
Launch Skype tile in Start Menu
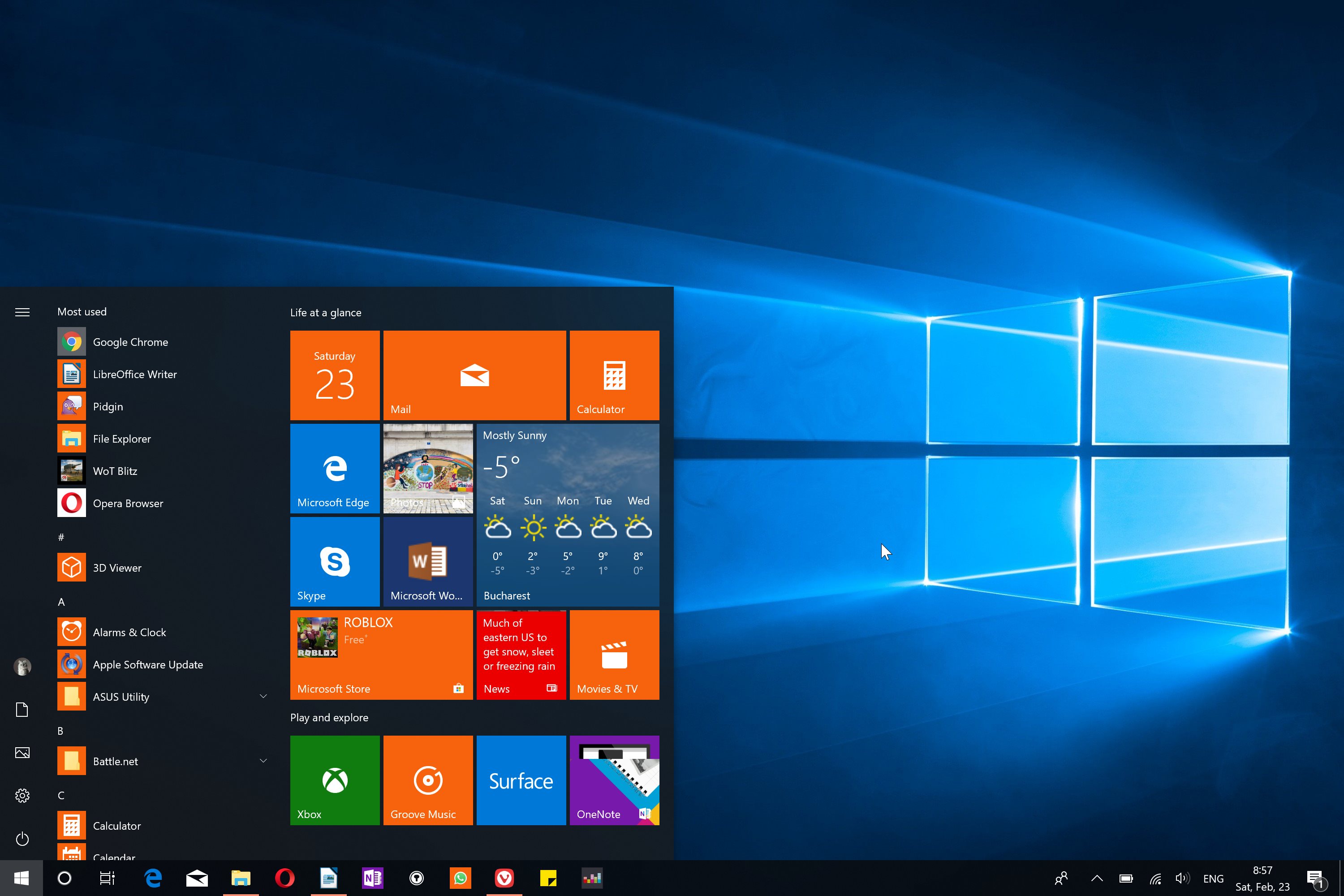[334, 561]
